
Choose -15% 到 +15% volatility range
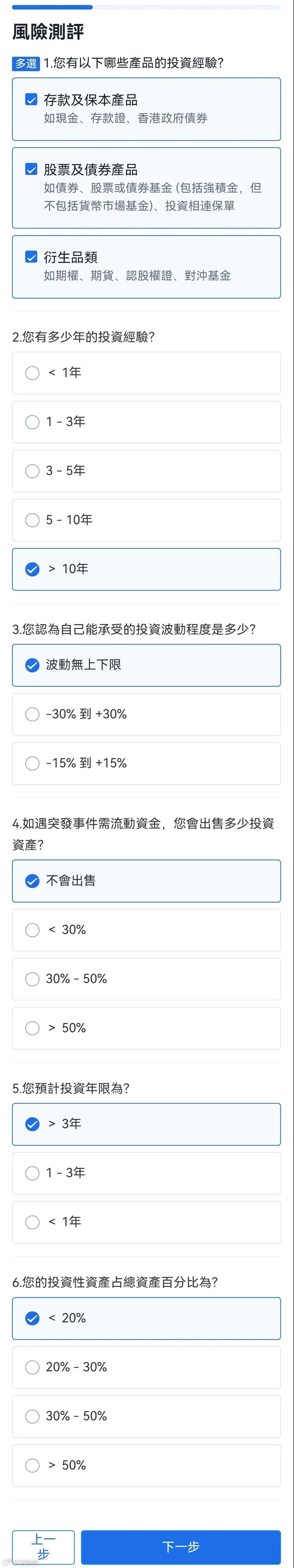coord(146,764)
